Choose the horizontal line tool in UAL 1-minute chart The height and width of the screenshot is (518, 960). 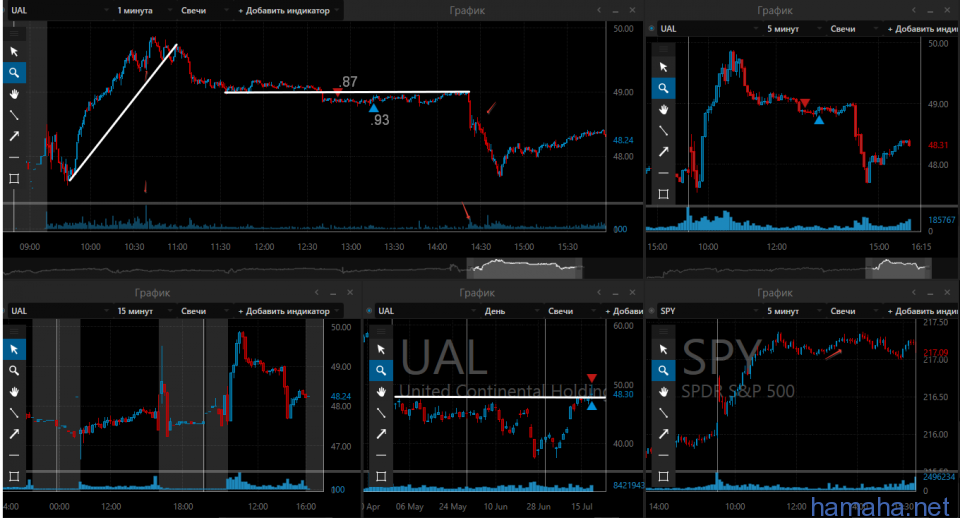(x=14, y=157)
